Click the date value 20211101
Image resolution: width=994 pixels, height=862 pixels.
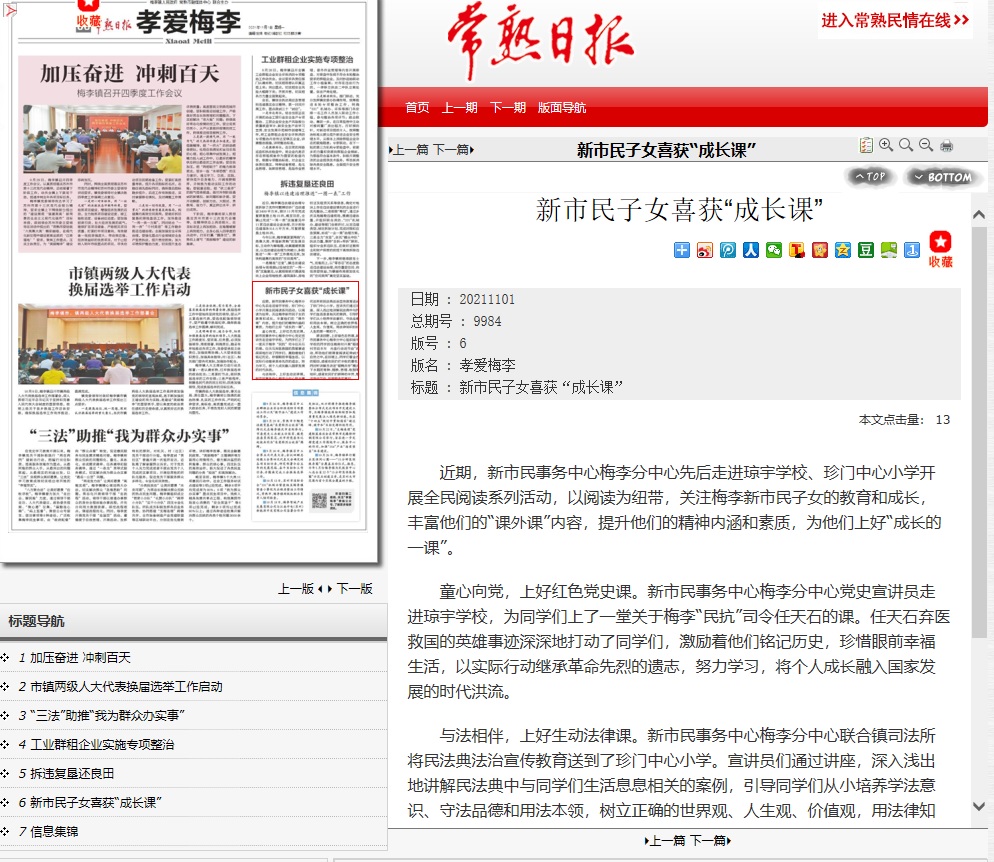(487, 299)
